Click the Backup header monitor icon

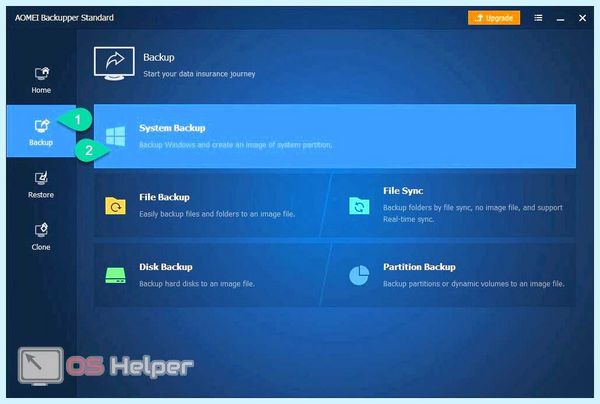pyautogui.click(x=114, y=64)
